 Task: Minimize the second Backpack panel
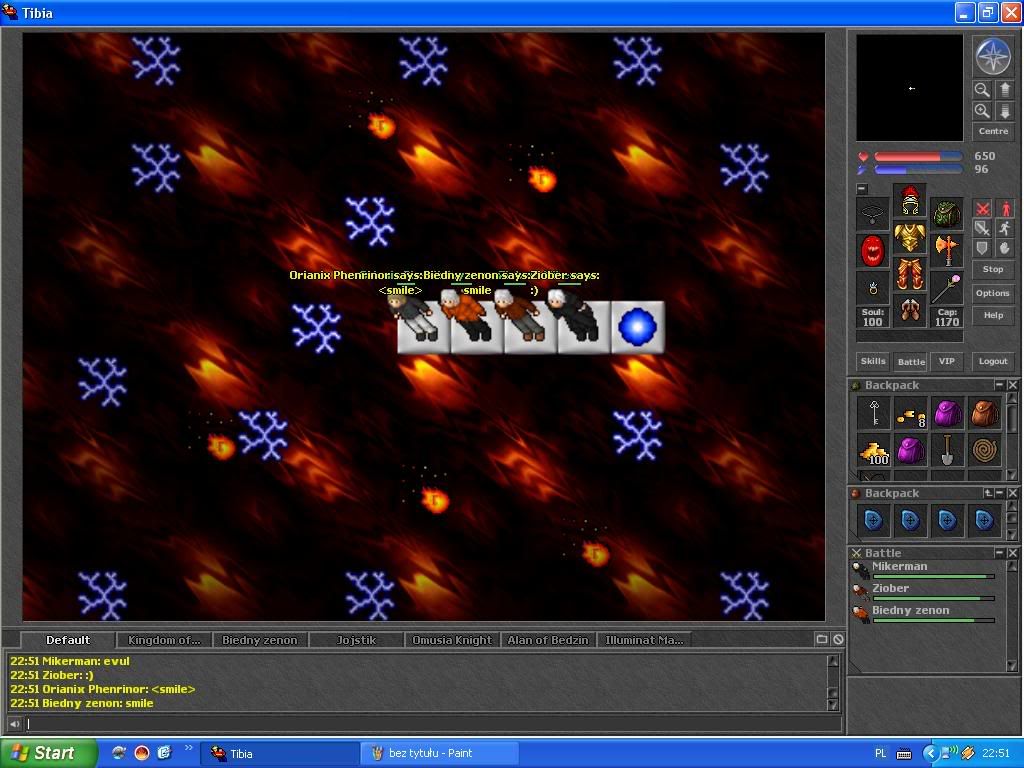[1000, 493]
